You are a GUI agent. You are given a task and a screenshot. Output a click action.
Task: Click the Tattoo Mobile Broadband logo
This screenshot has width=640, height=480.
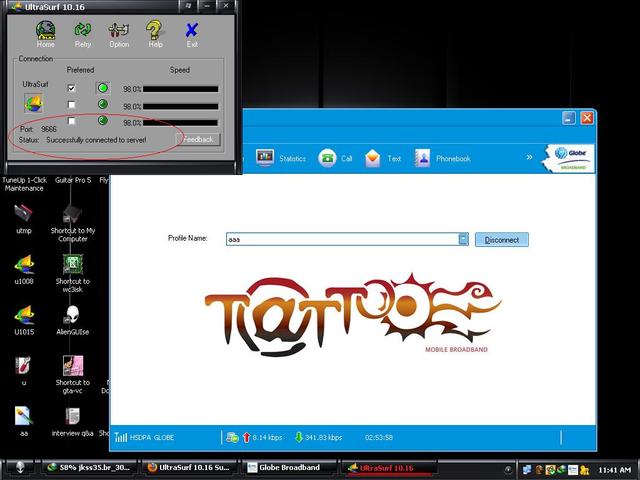pos(353,314)
